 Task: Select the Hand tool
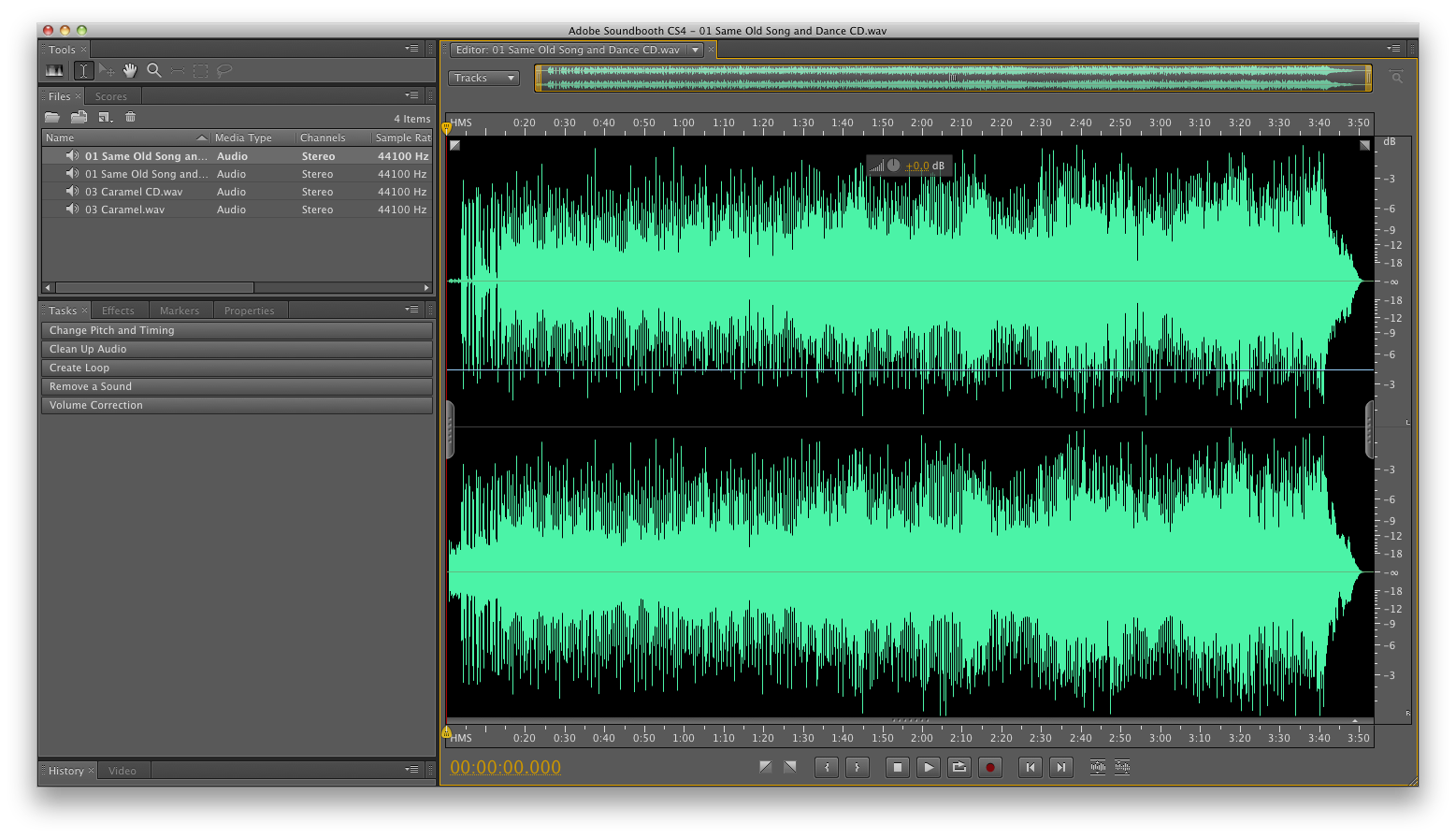(130, 70)
